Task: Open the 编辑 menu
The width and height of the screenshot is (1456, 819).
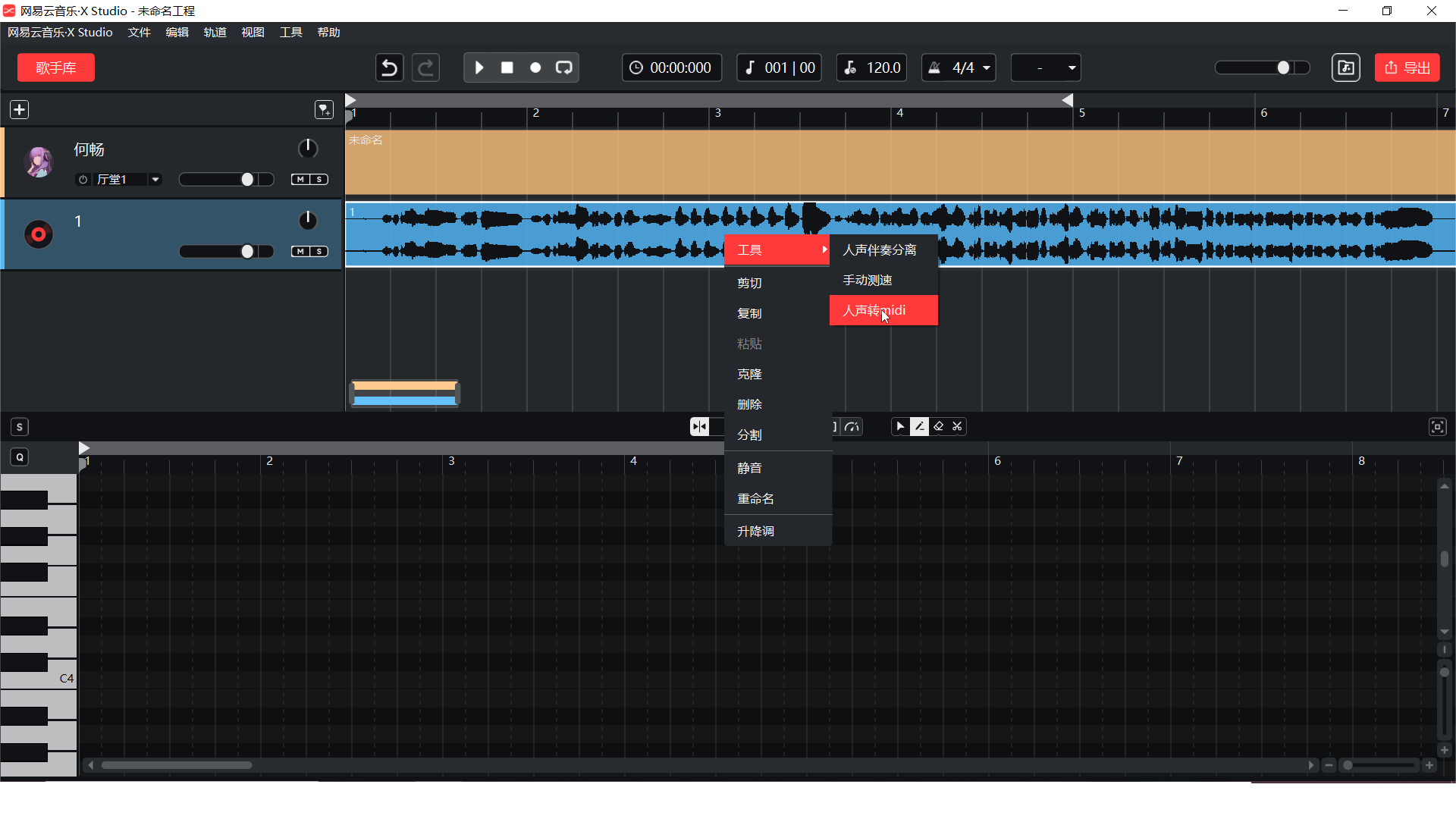Action: [177, 33]
